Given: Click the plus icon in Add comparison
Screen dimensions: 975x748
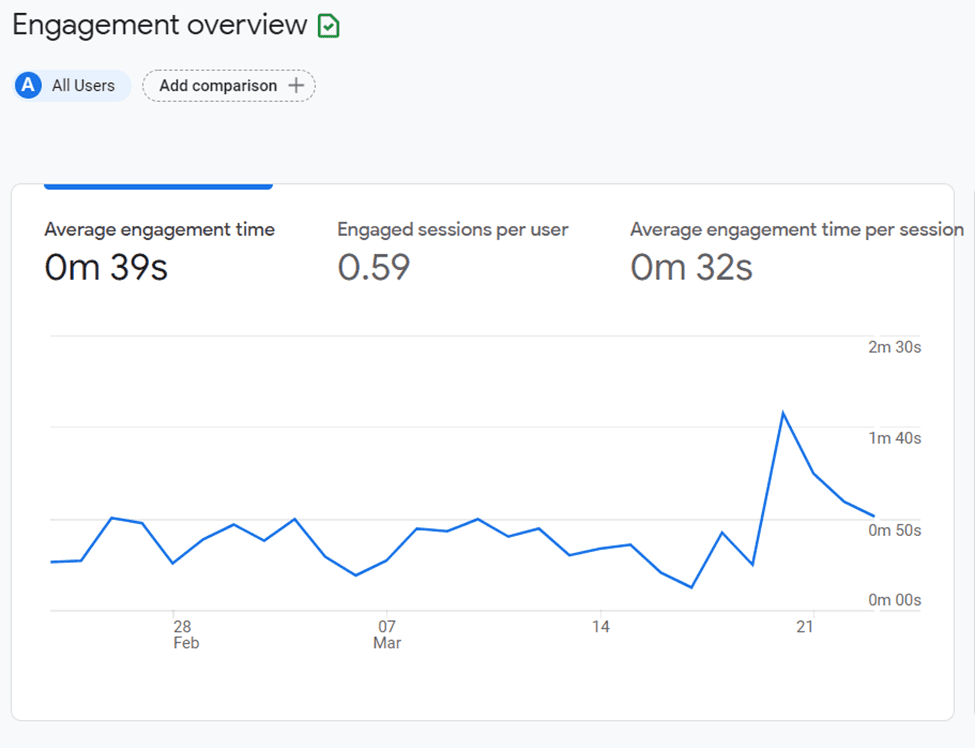Looking at the screenshot, I should click(297, 85).
